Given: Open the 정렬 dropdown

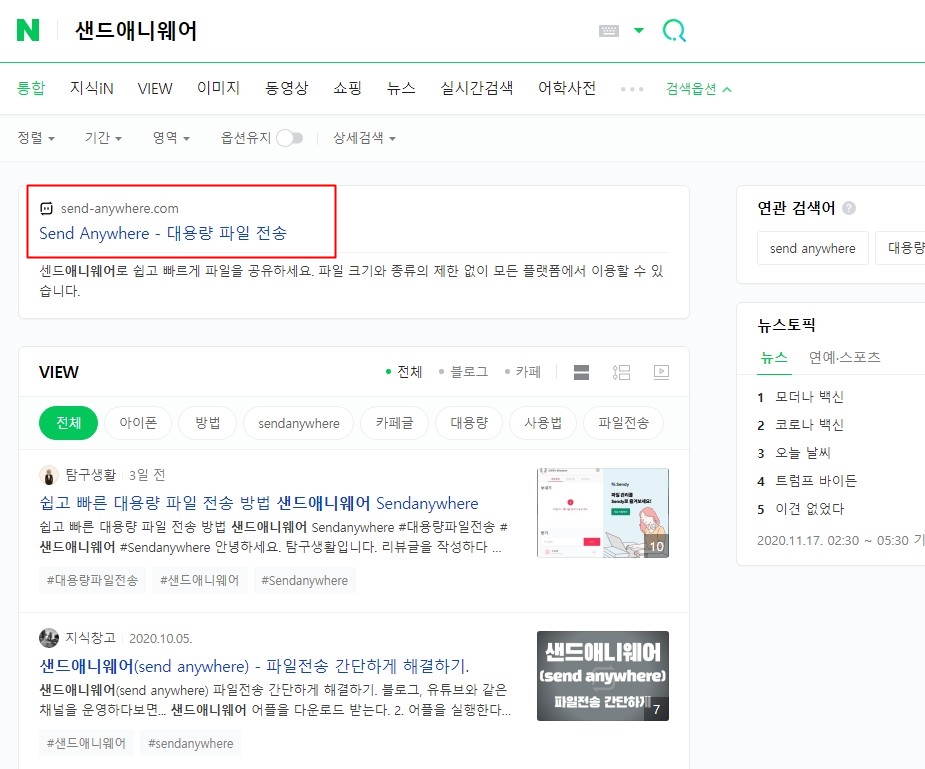Looking at the screenshot, I should coord(36,138).
